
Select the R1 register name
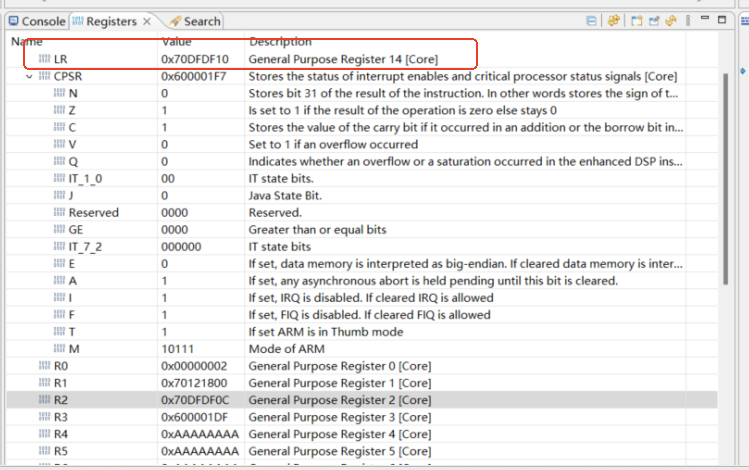click(x=60, y=383)
